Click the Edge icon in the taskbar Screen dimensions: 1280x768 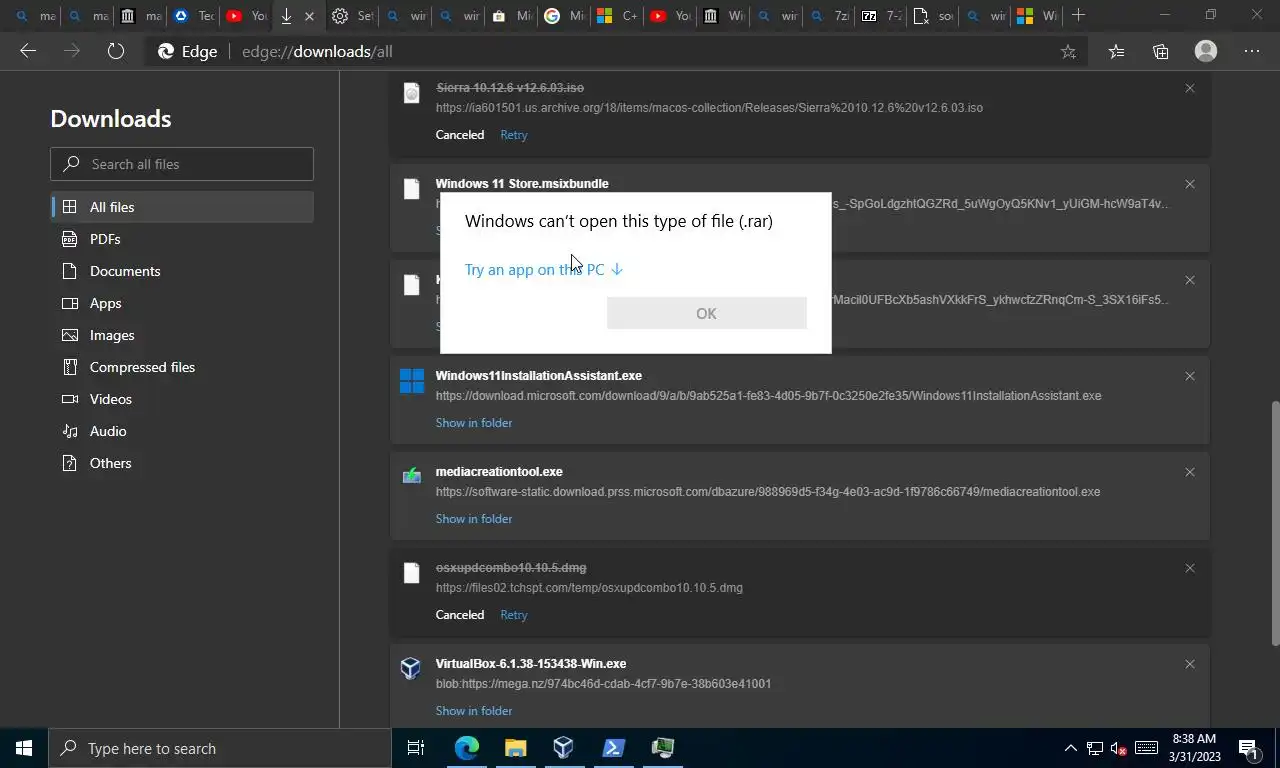[466, 748]
